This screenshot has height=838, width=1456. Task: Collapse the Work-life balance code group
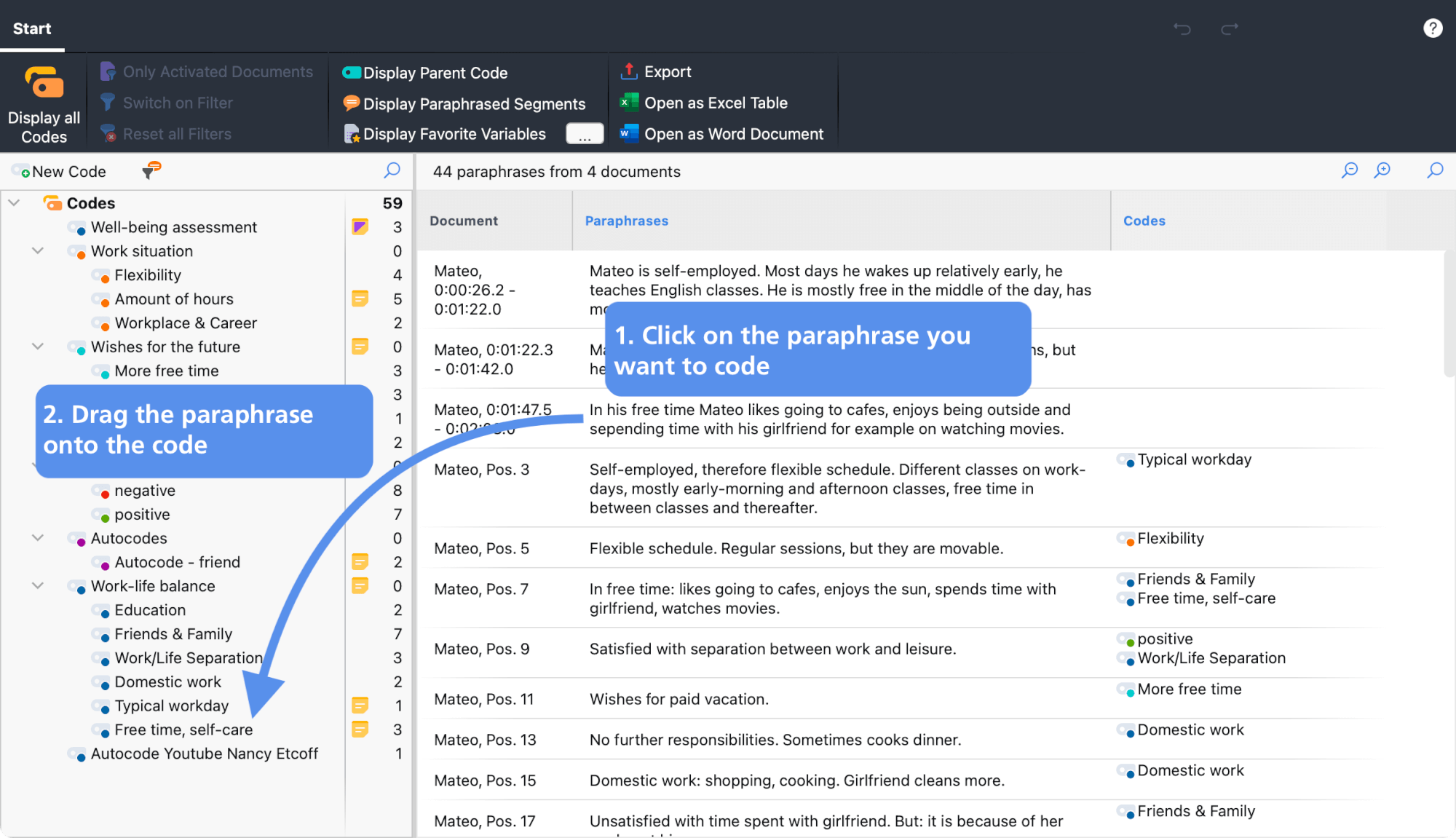click(x=38, y=586)
